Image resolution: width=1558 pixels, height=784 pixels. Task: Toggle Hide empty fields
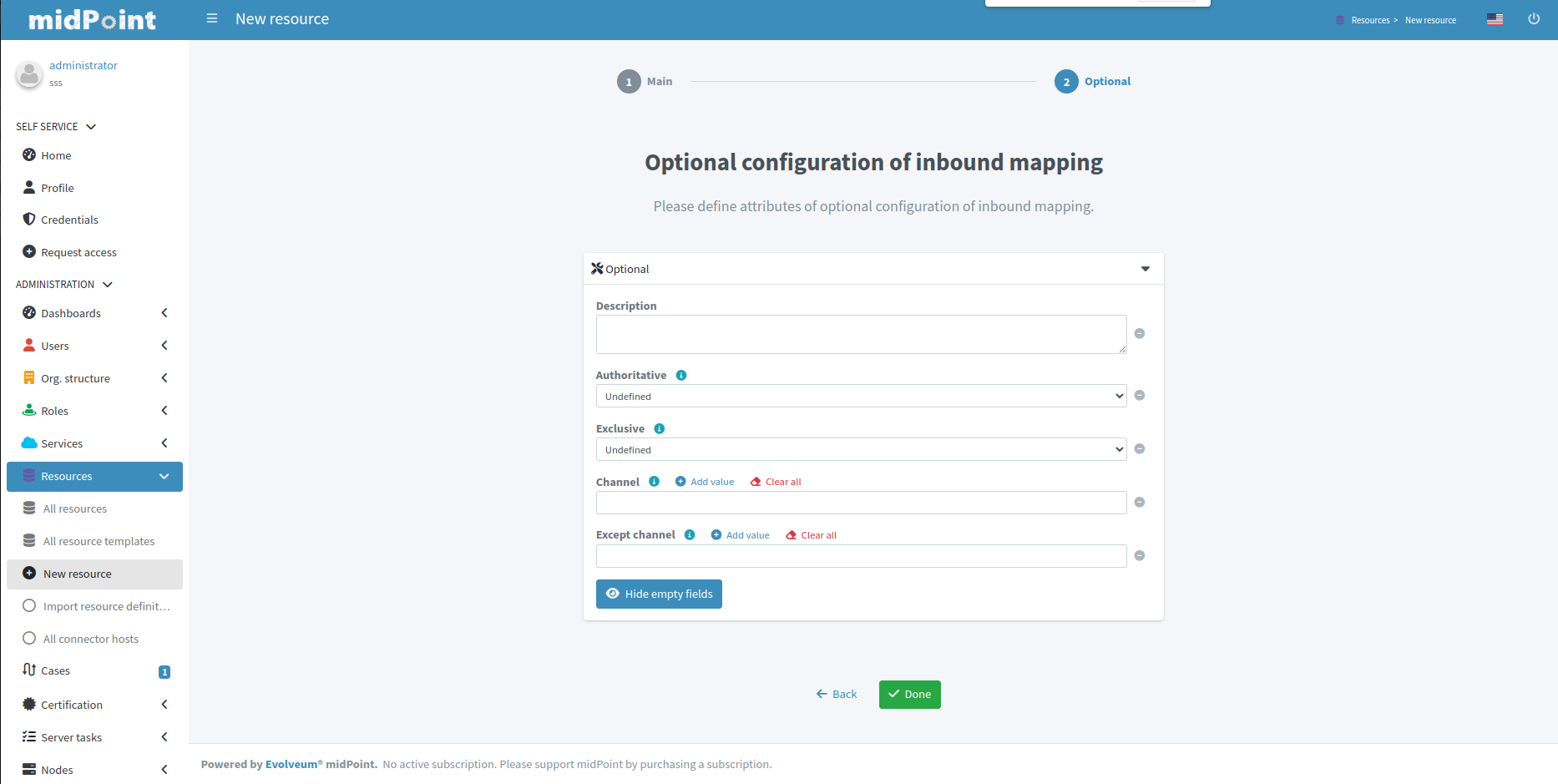click(x=659, y=594)
